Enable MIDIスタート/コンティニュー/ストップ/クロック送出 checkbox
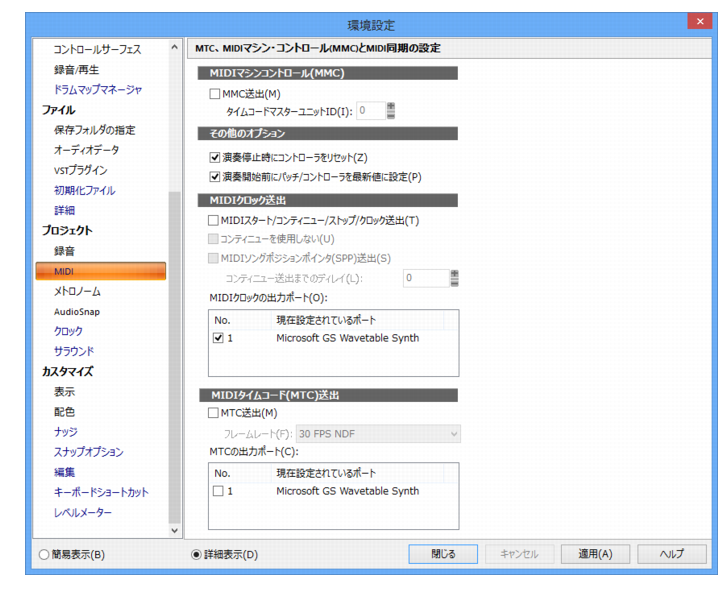 point(213,221)
